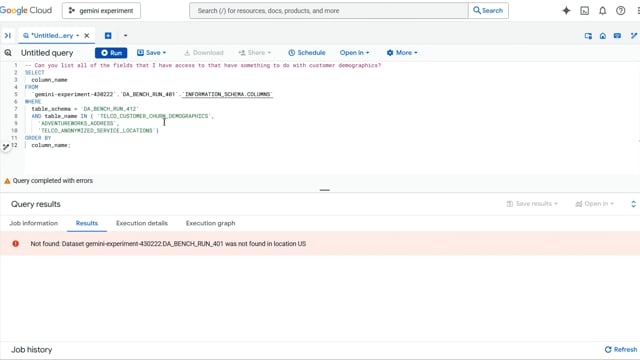Image resolution: width=640 pixels, height=360 pixels.
Task: Expand the Save dropdown
Action: pos(151,53)
